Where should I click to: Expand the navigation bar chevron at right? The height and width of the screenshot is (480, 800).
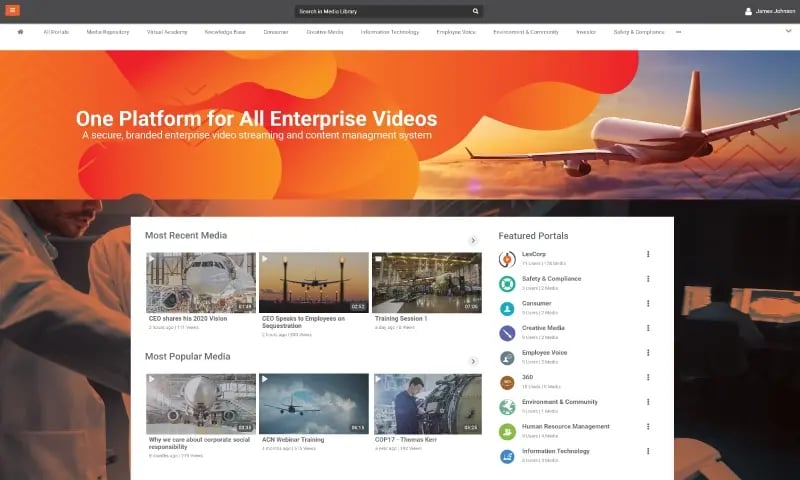click(x=787, y=32)
